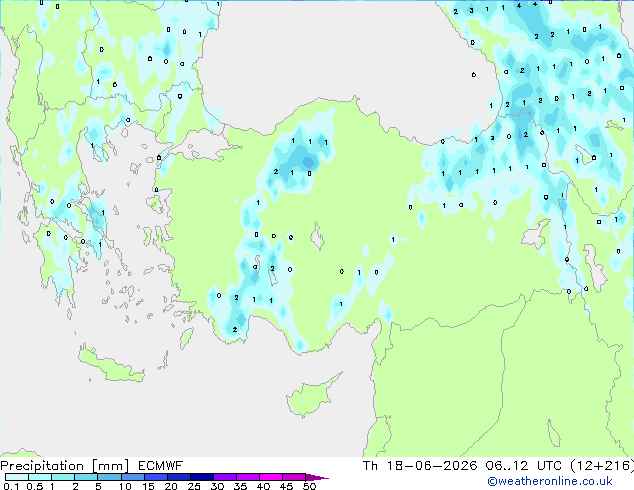Select the 20–25 mm legend color box
The width and height of the screenshot is (634, 490).
coord(178,477)
